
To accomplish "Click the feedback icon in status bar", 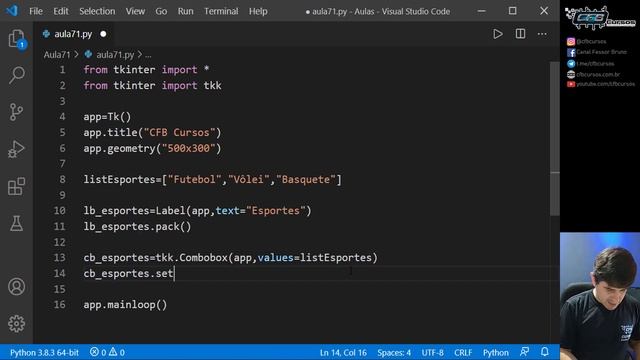I will [524, 352].
